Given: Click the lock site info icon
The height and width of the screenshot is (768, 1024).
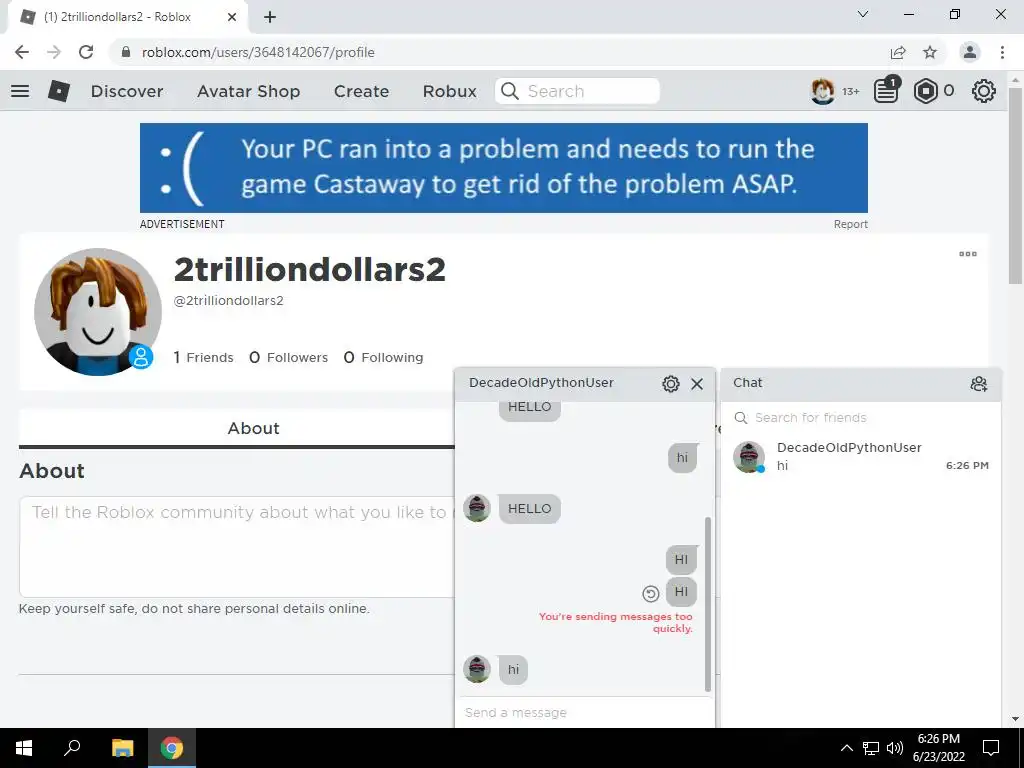Looking at the screenshot, I should [x=127, y=52].
